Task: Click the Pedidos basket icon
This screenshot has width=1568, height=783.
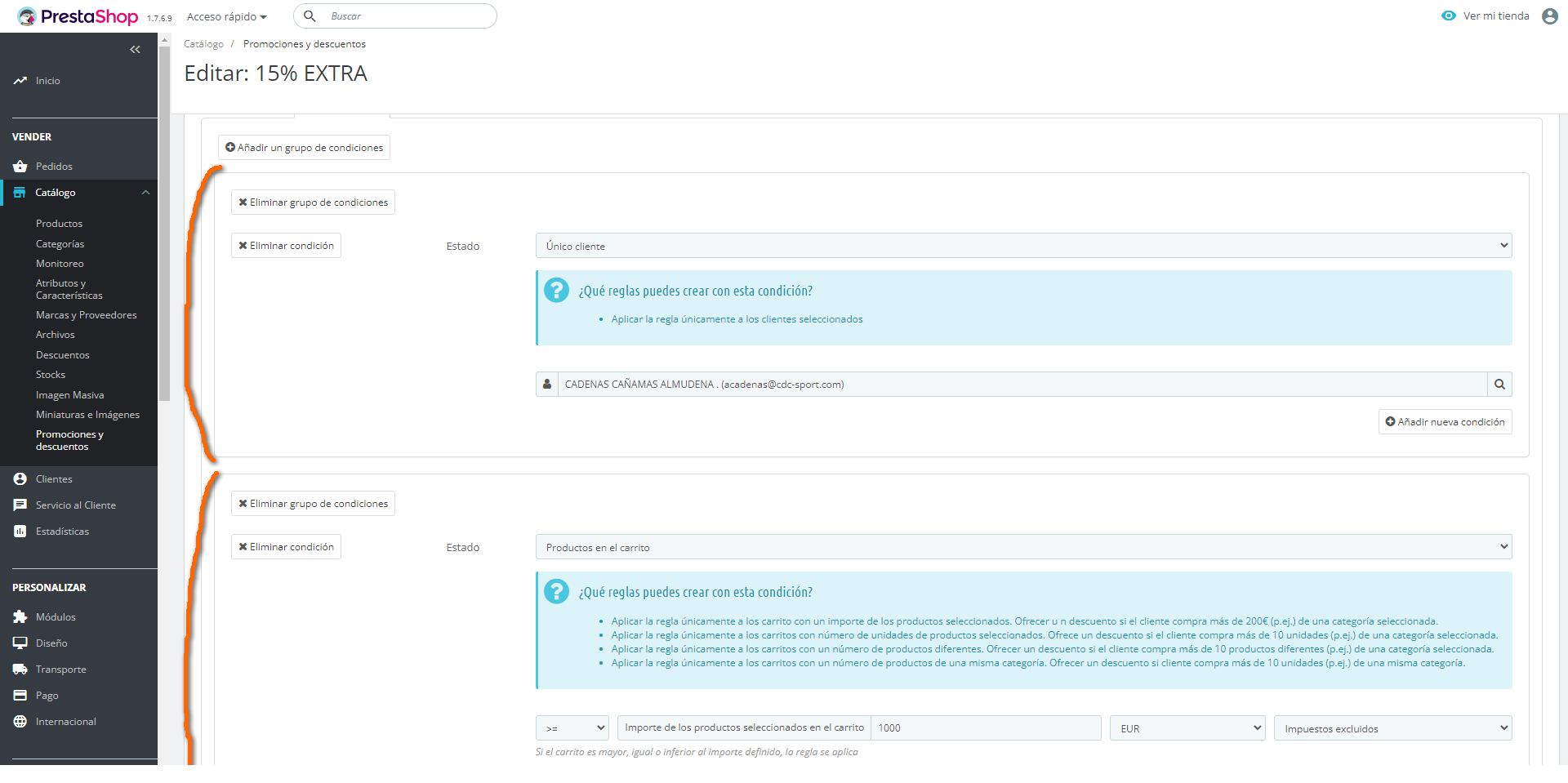Action: 20,167
